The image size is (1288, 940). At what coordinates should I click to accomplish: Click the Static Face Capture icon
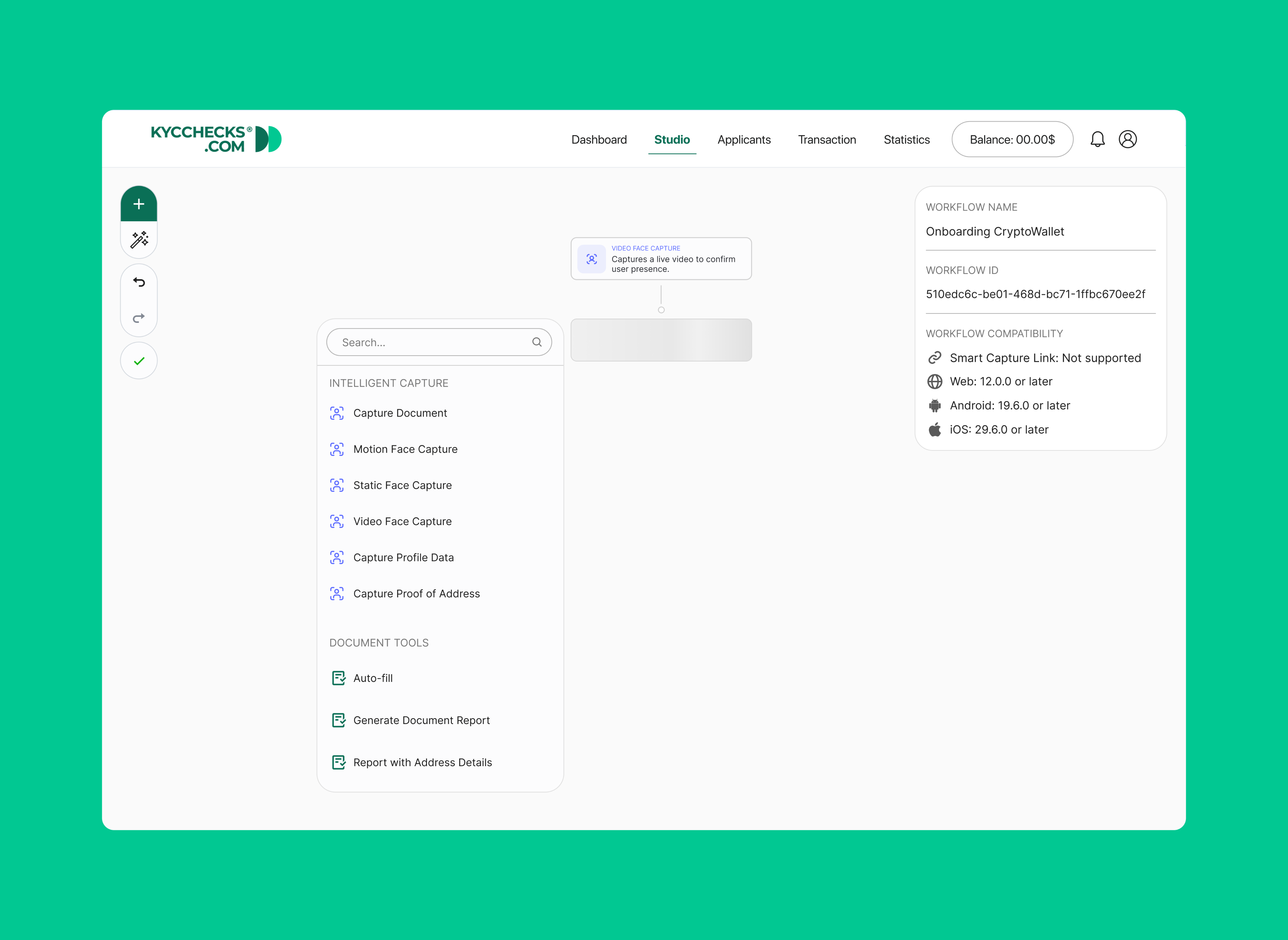[x=337, y=485]
